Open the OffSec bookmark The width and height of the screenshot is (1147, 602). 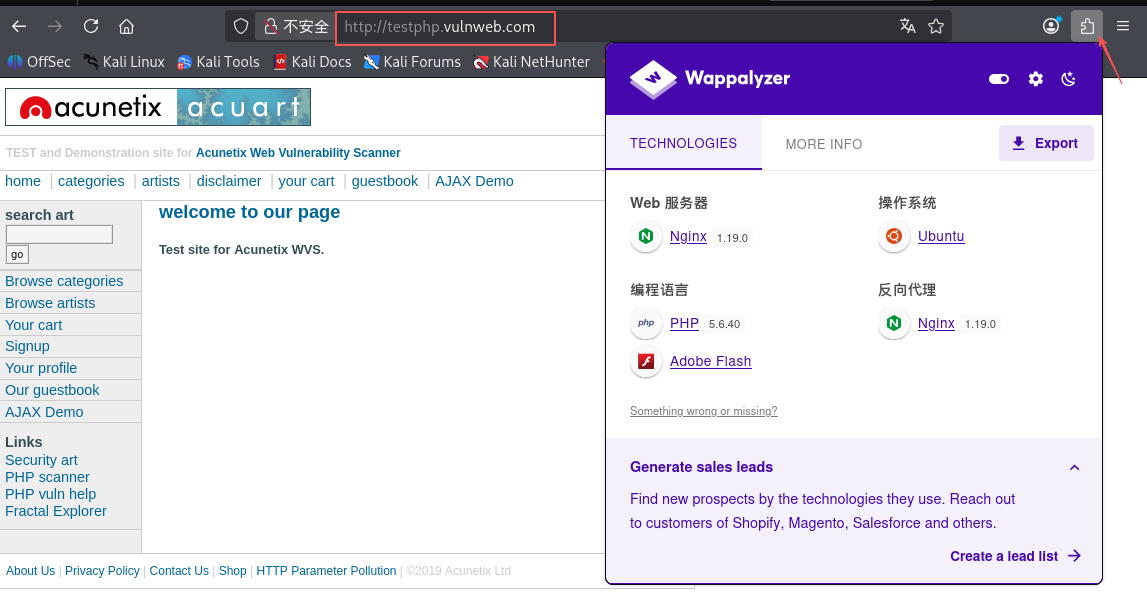39,62
